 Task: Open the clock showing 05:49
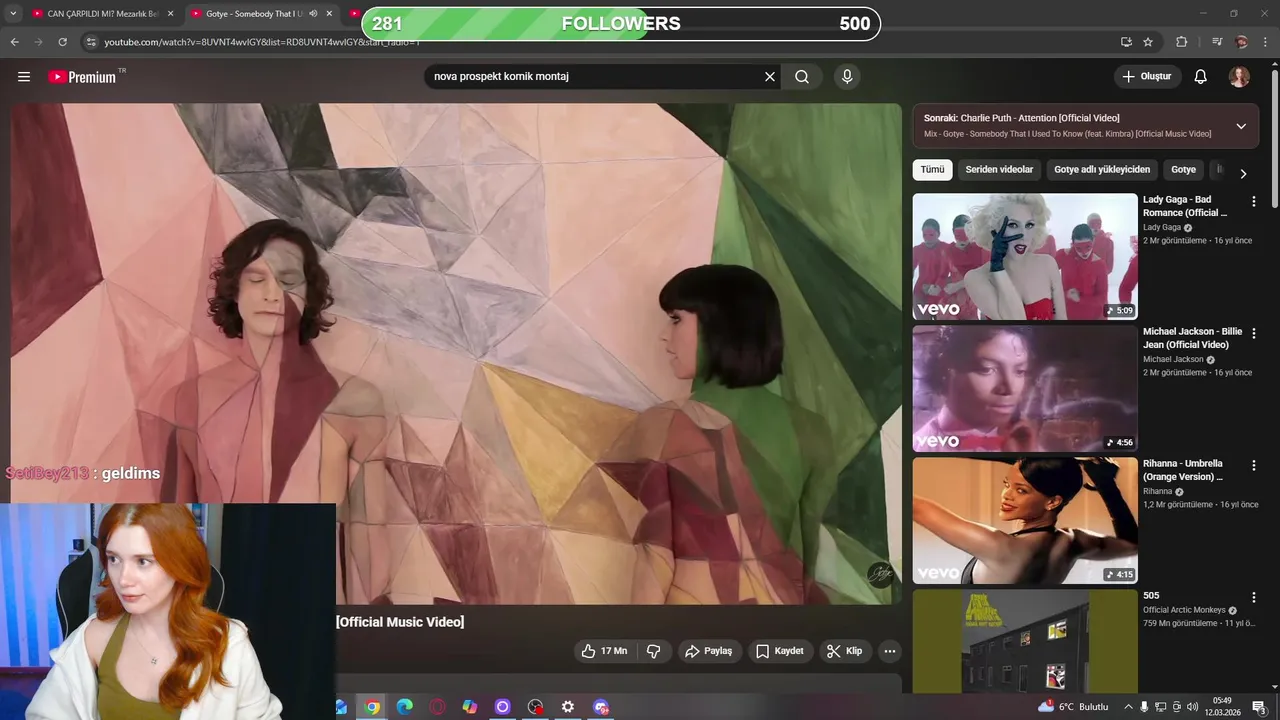tap(1222, 707)
